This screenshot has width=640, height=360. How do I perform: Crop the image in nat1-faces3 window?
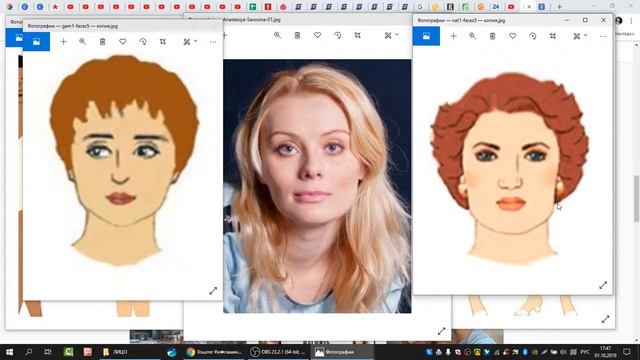tap(552, 36)
